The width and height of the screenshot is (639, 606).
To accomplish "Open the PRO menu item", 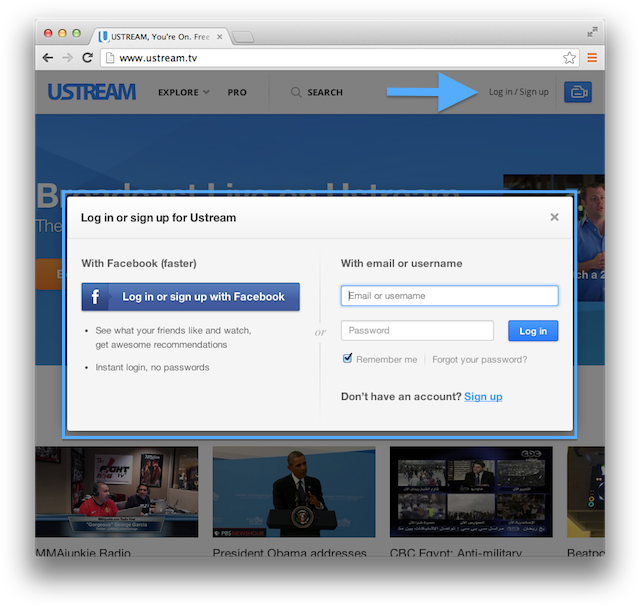I will [237, 93].
